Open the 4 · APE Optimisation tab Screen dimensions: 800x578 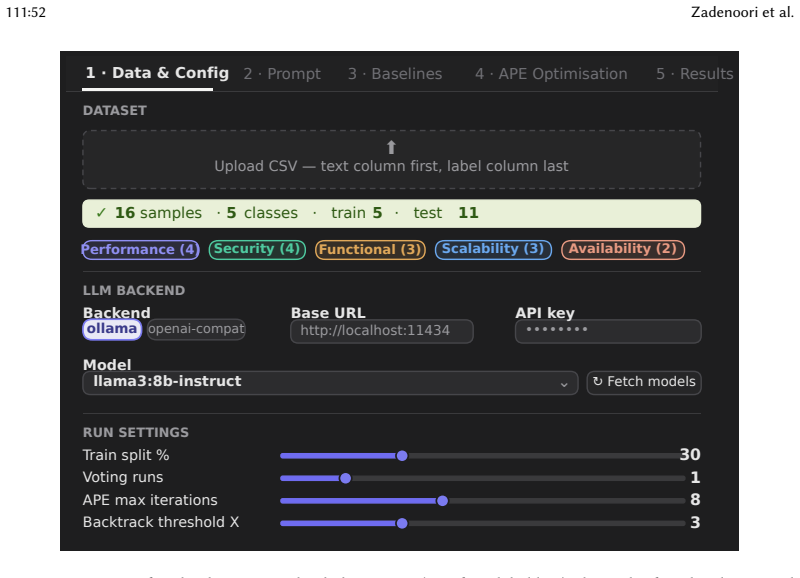click(x=551, y=74)
